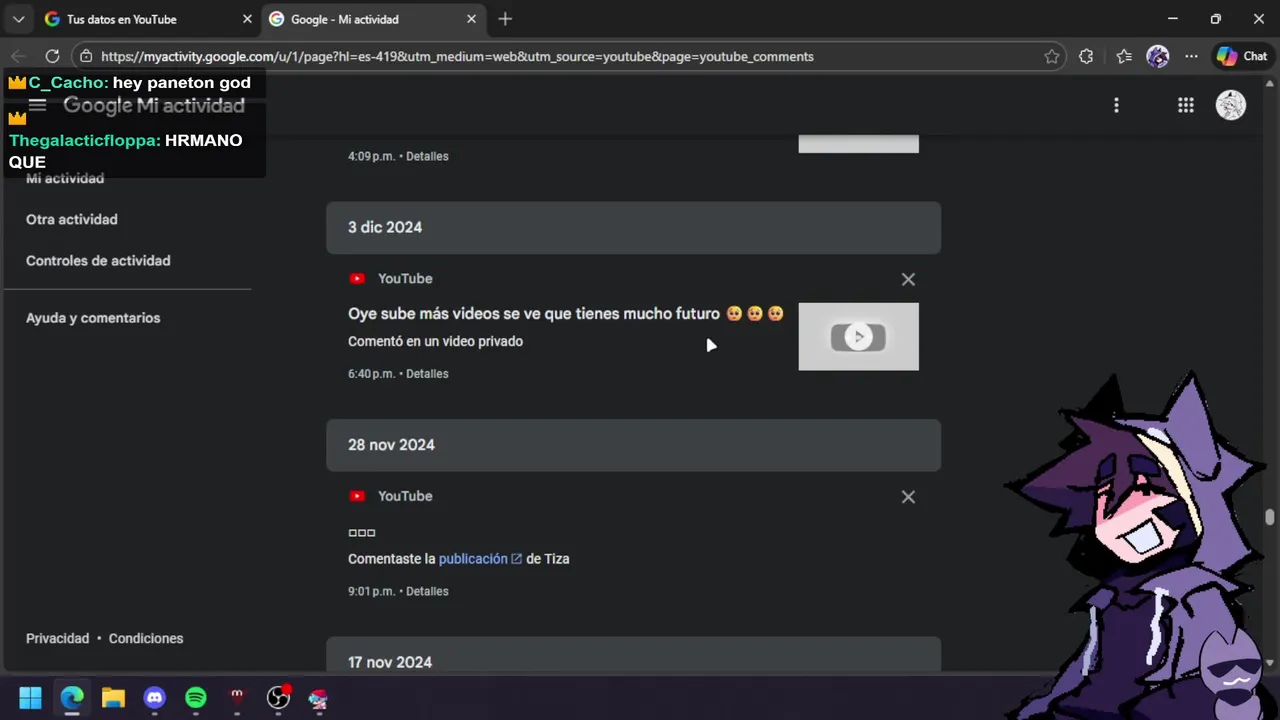Open File Explorer from the taskbar
Viewport: 1280px width, 720px height.
point(113,698)
